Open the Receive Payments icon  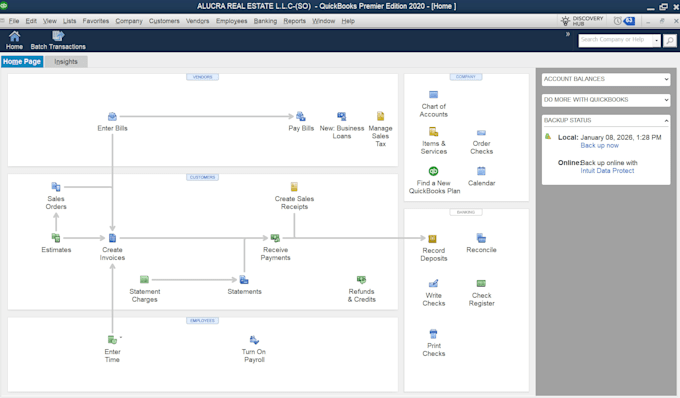pos(275,238)
